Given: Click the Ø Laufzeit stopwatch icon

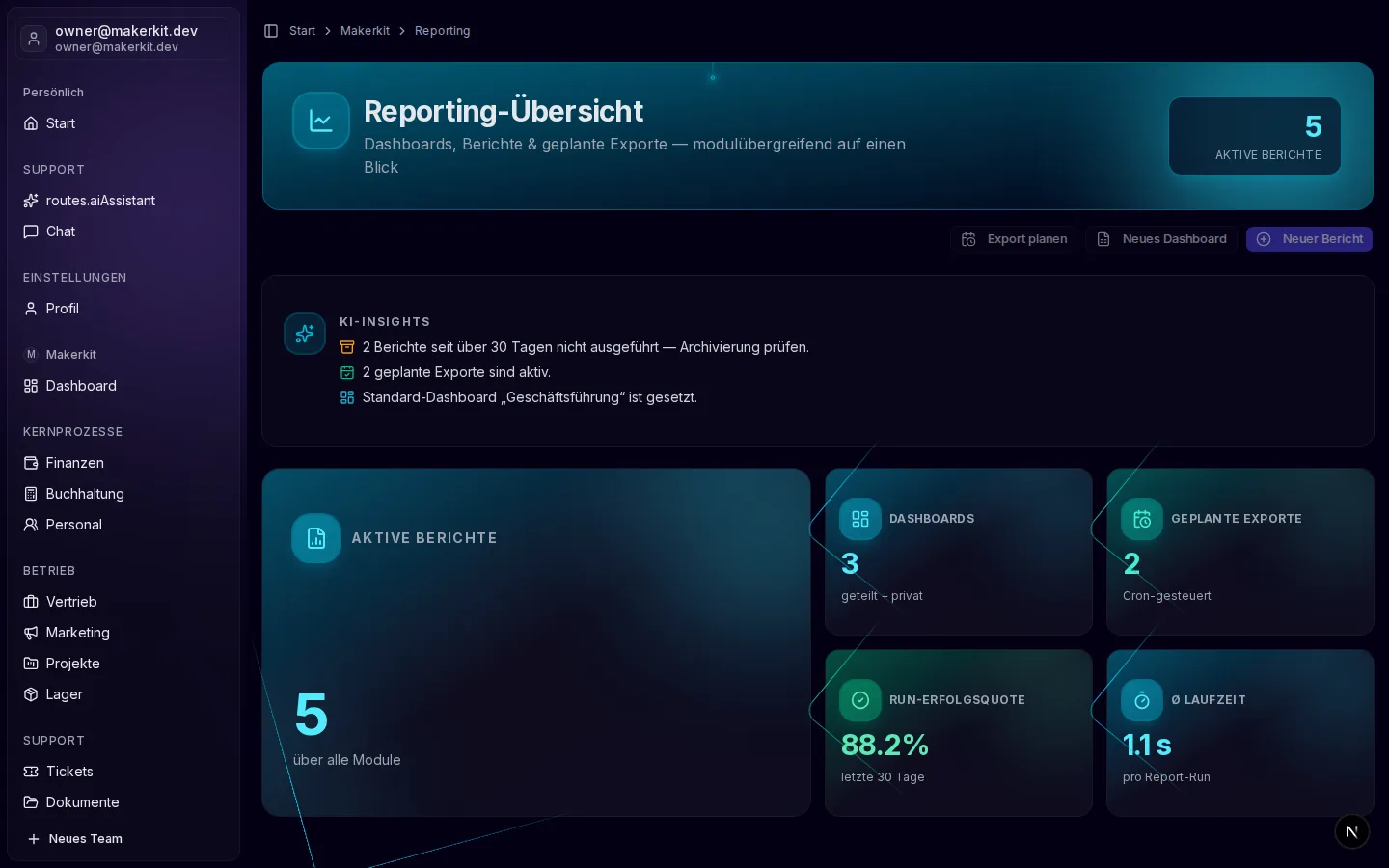Looking at the screenshot, I should [x=1142, y=700].
